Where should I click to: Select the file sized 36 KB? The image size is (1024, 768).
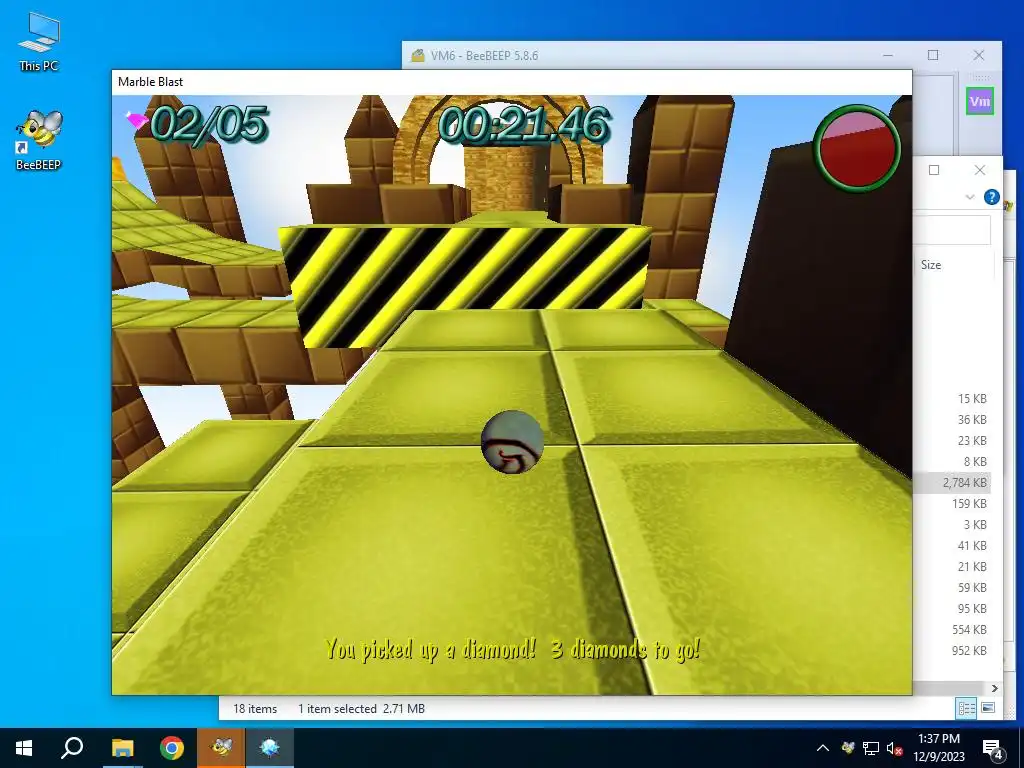pyautogui.click(x=972, y=419)
